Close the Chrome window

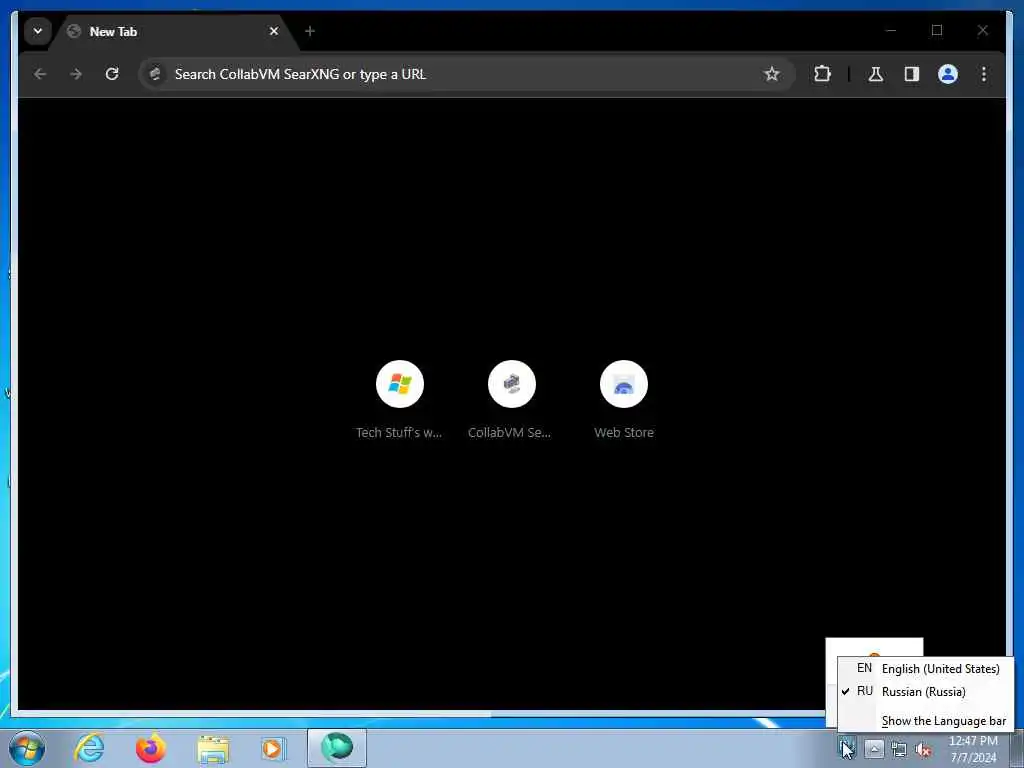983,30
